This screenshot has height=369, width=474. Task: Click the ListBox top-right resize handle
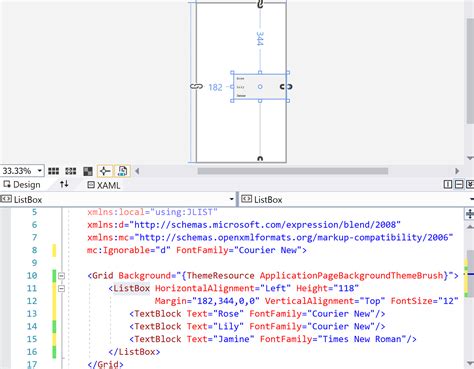pos(288,73)
